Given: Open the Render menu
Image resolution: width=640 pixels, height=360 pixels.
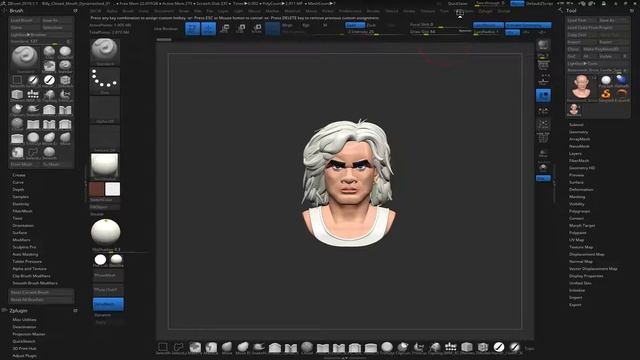Looking at the screenshot, I should click(x=373, y=11).
